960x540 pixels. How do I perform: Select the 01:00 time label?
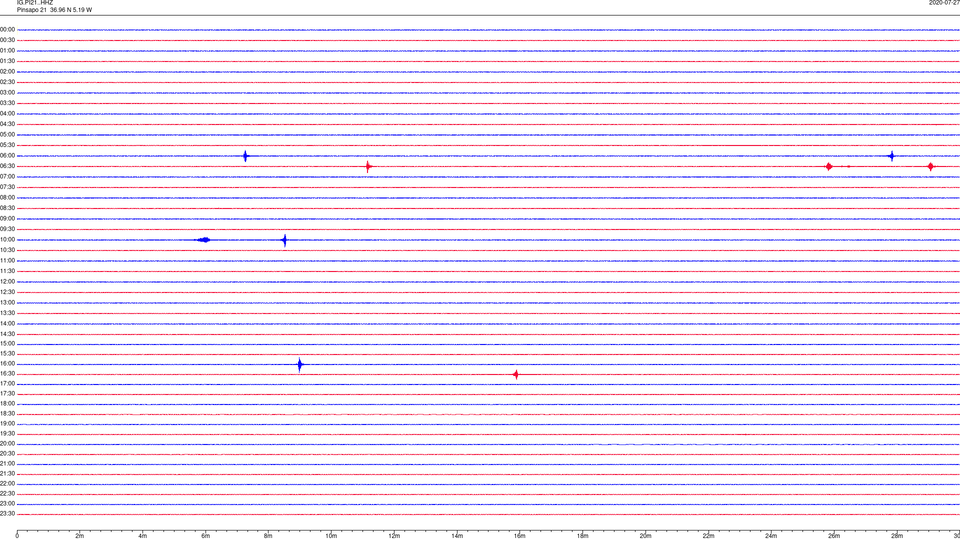click(7, 51)
